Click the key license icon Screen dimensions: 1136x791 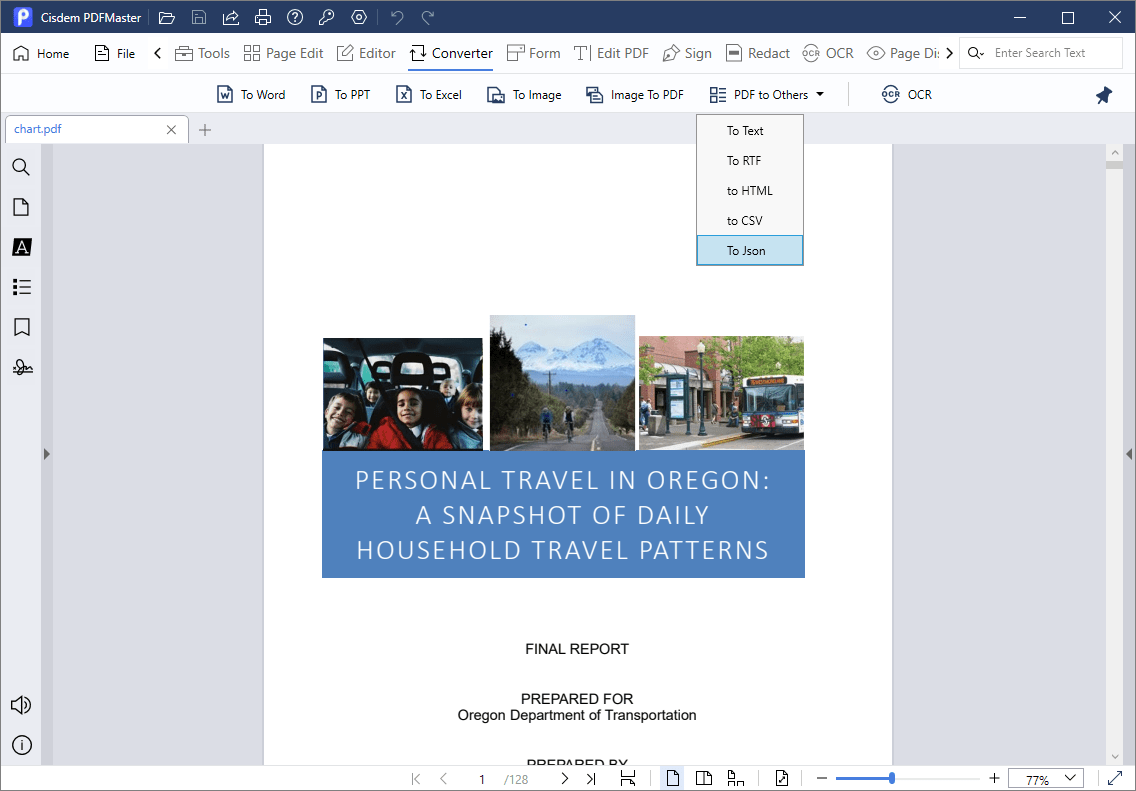pos(327,18)
